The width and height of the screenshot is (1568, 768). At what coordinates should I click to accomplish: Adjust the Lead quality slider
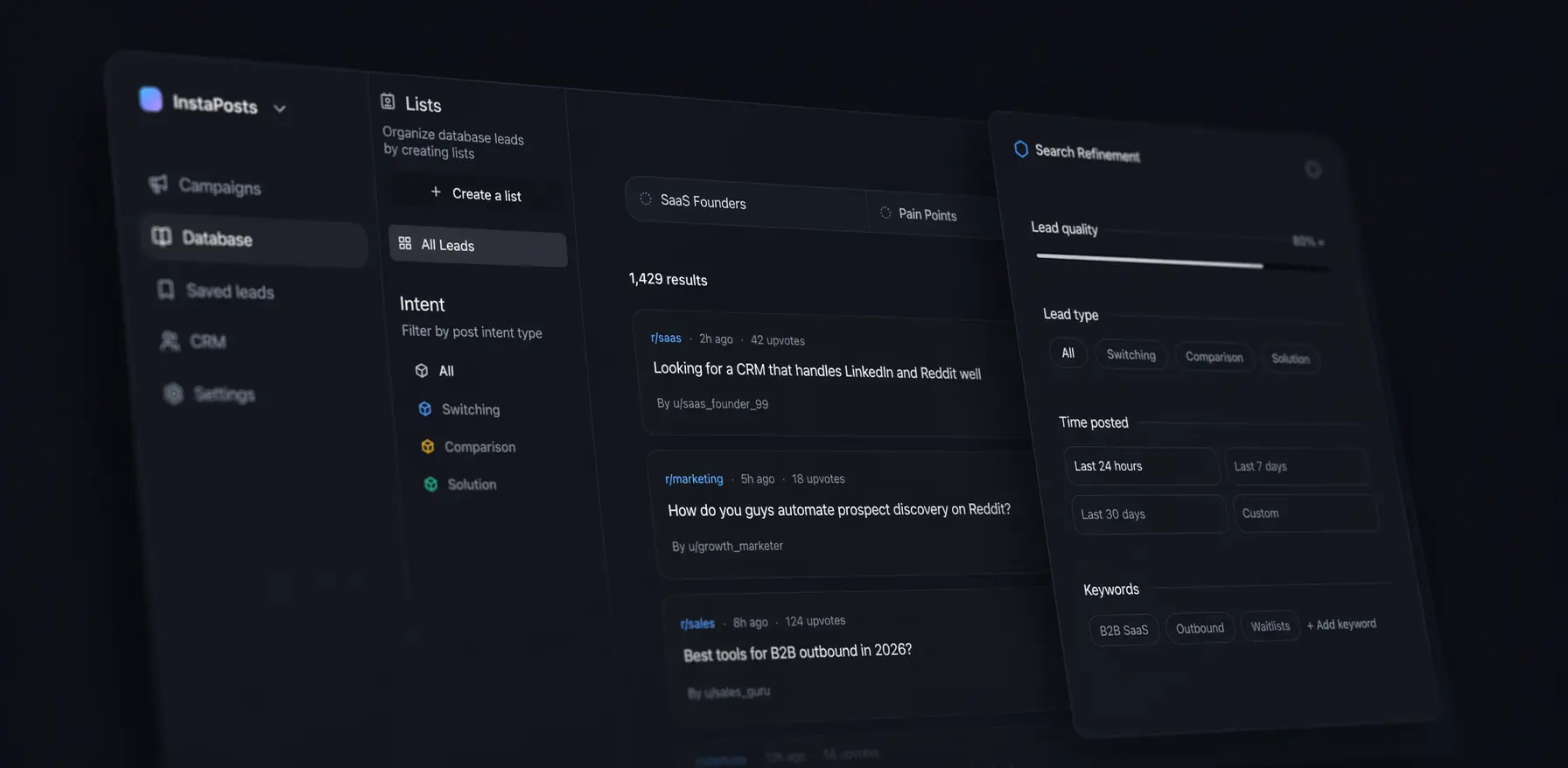[1182, 262]
